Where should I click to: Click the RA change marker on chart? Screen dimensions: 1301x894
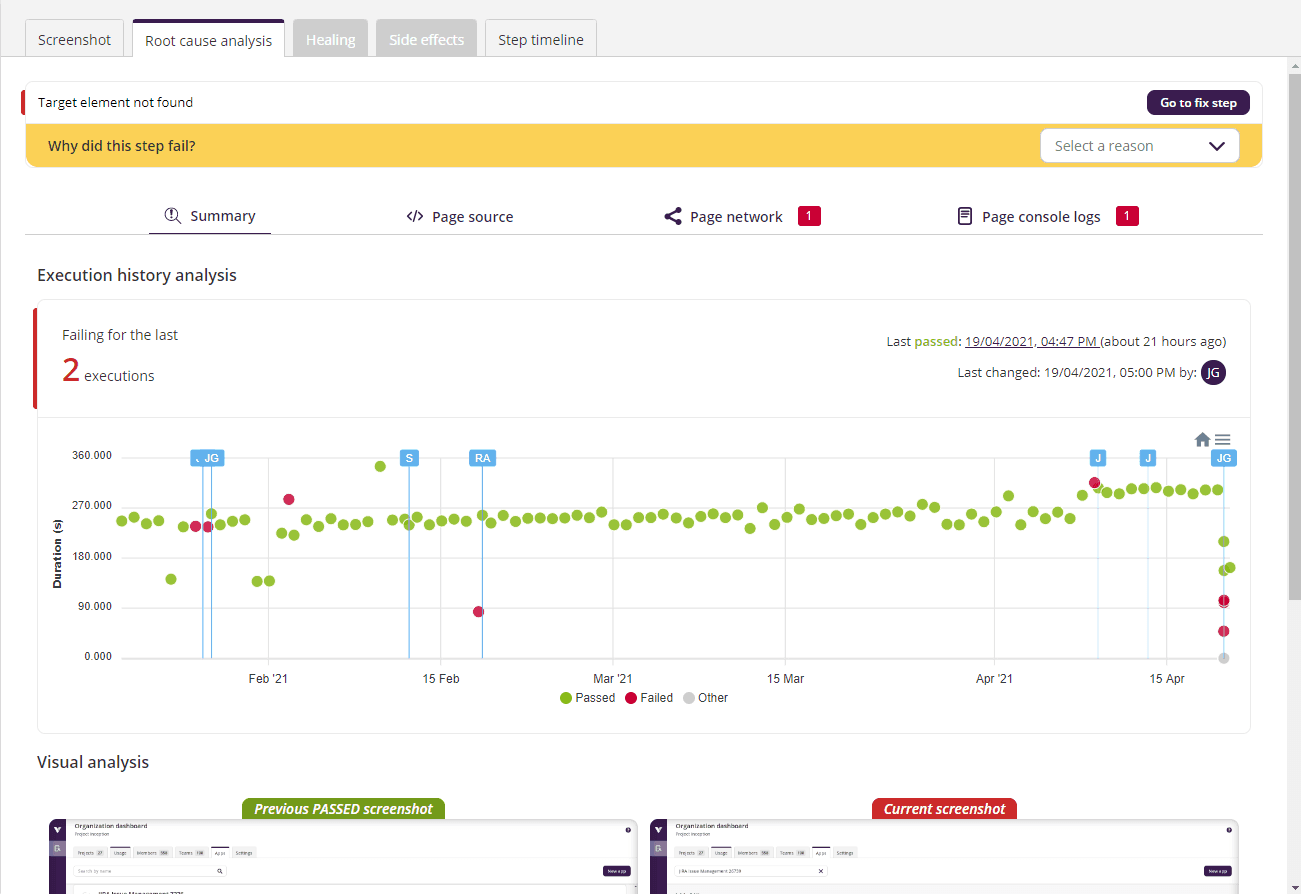483,458
